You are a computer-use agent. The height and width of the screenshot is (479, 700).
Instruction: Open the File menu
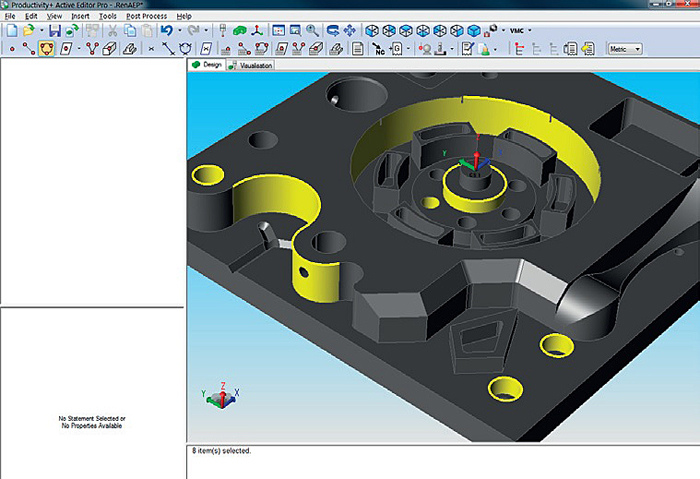coord(10,16)
